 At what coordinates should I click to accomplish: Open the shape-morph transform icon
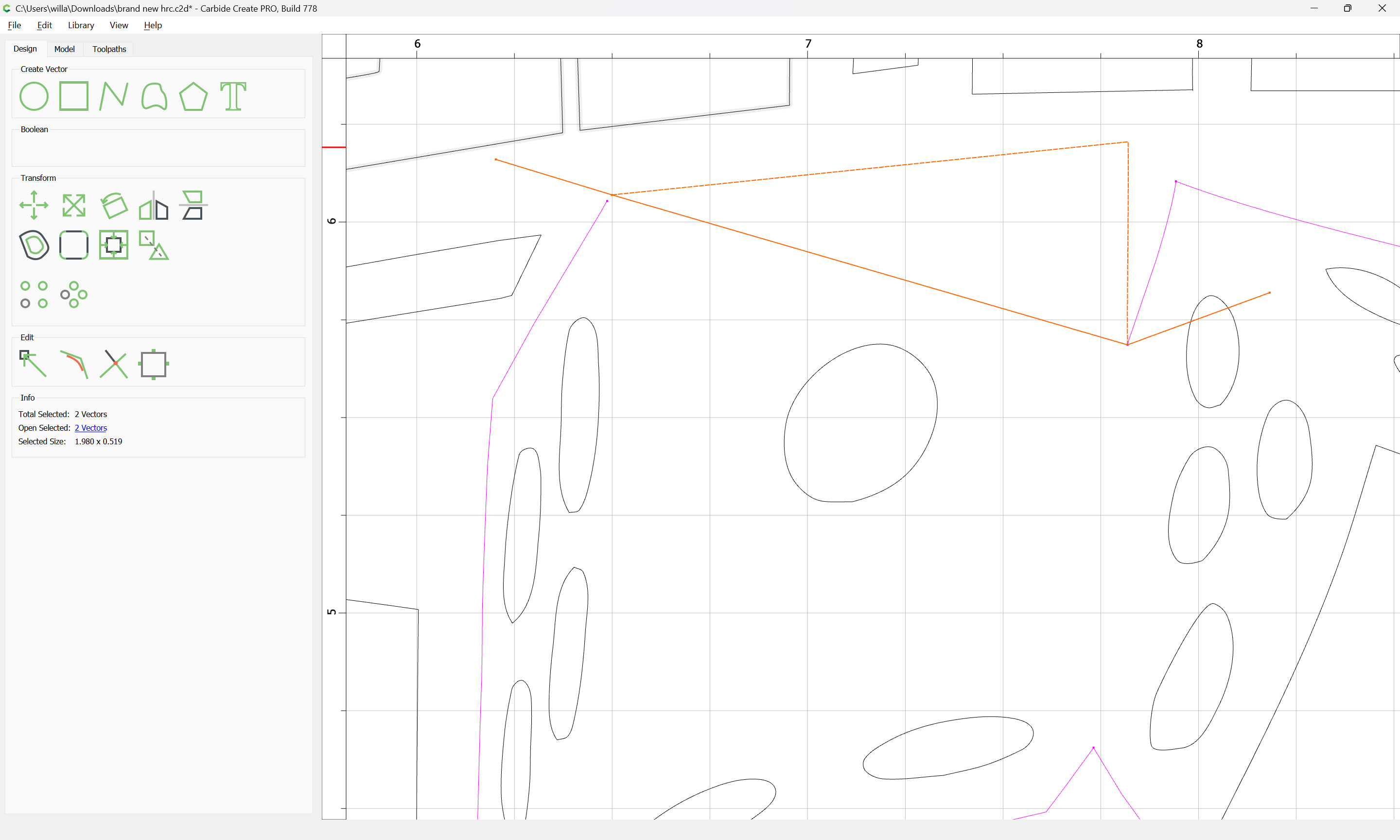(x=154, y=245)
